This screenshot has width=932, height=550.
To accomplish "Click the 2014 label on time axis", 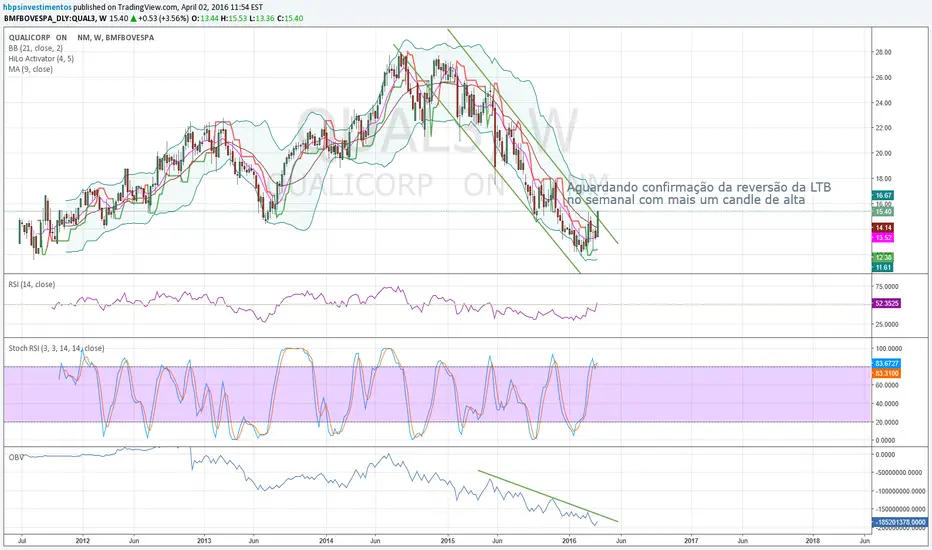I will pyautogui.click(x=326, y=541).
